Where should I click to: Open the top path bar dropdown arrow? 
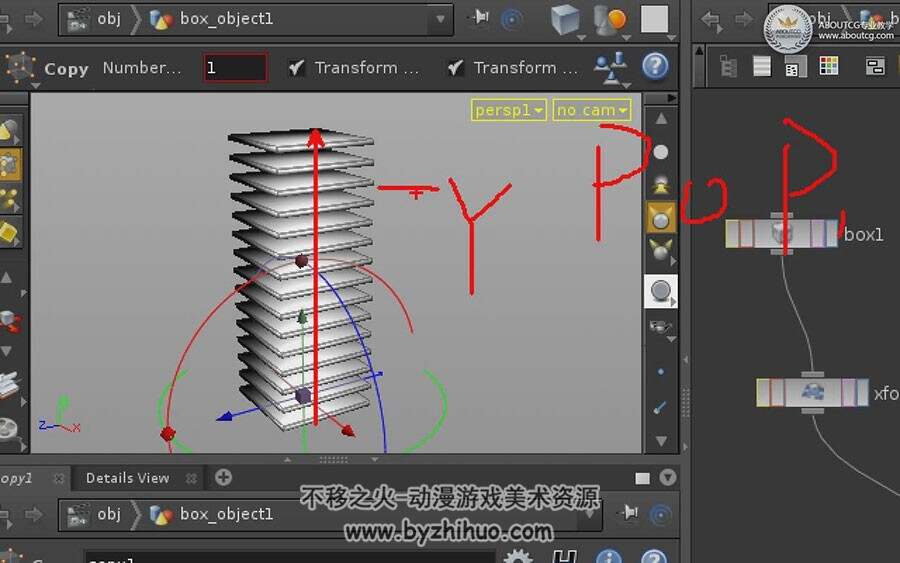click(440, 19)
